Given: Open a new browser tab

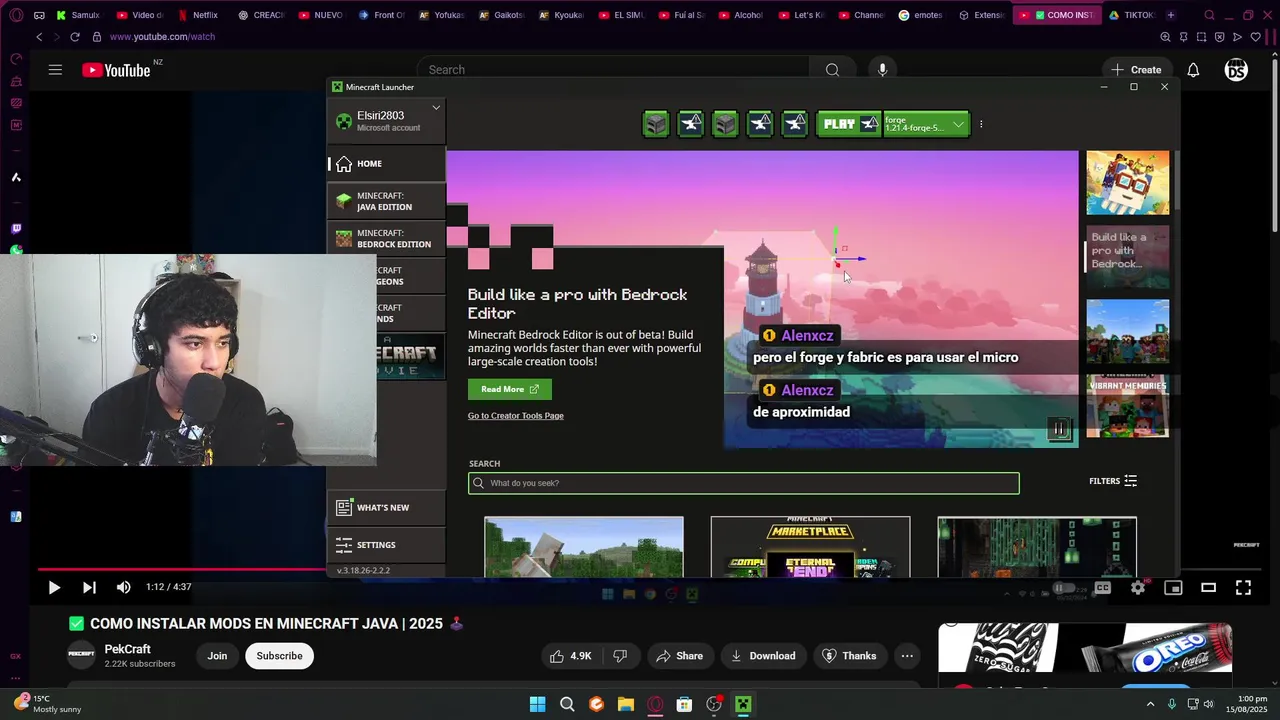Looking at the screenshot, I should 1171,15.
